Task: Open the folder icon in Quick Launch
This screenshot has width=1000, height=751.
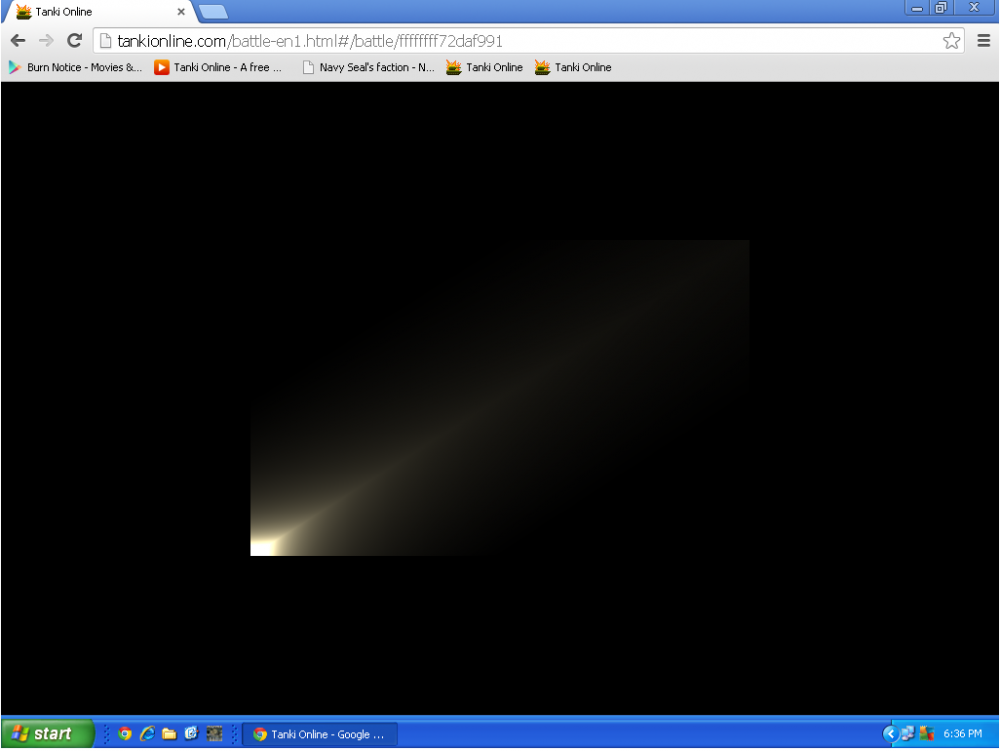Action: click(x=169, y=734)
